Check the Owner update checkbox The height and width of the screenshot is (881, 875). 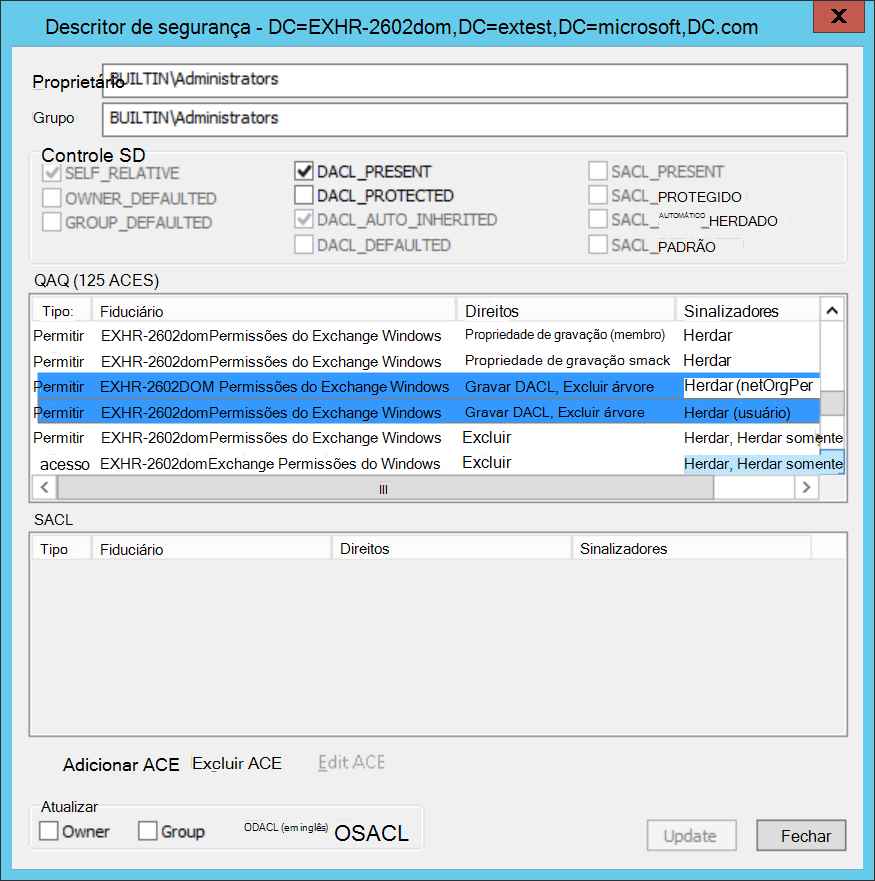click(x=49, y=830)
